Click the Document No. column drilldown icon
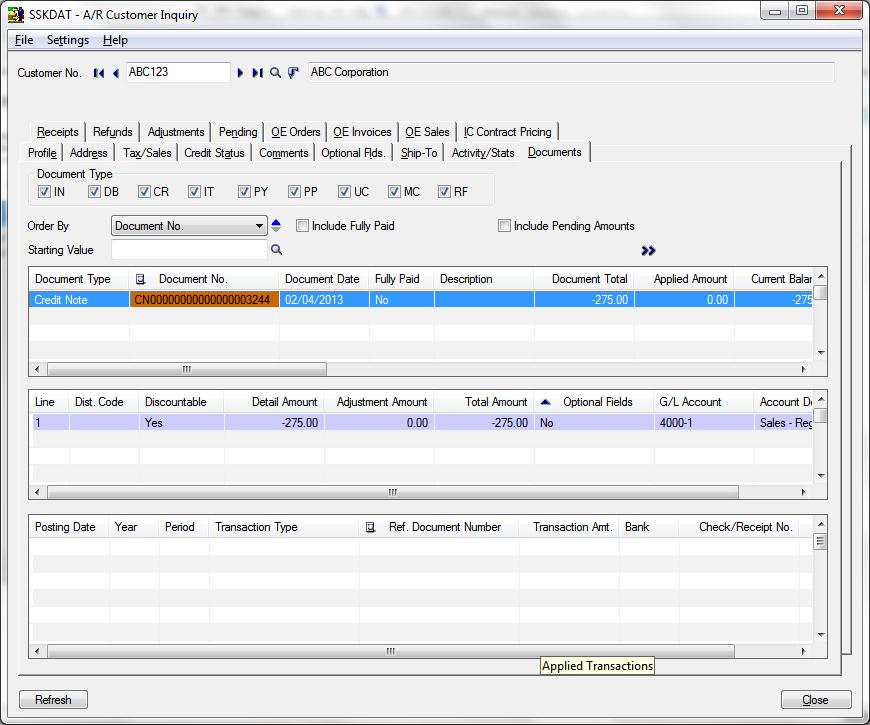 (141, 279)
